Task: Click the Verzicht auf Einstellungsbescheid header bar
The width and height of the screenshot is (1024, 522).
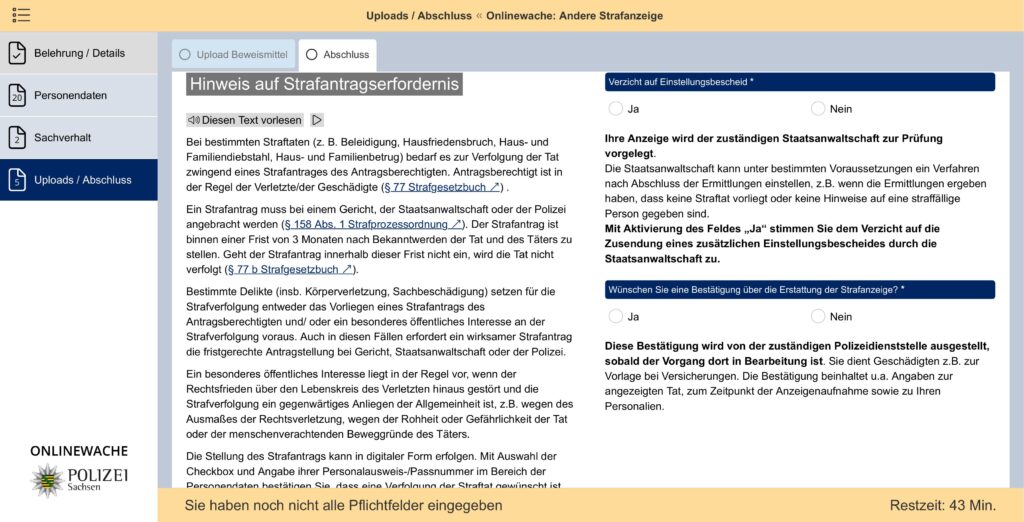Action: point(799,82)
